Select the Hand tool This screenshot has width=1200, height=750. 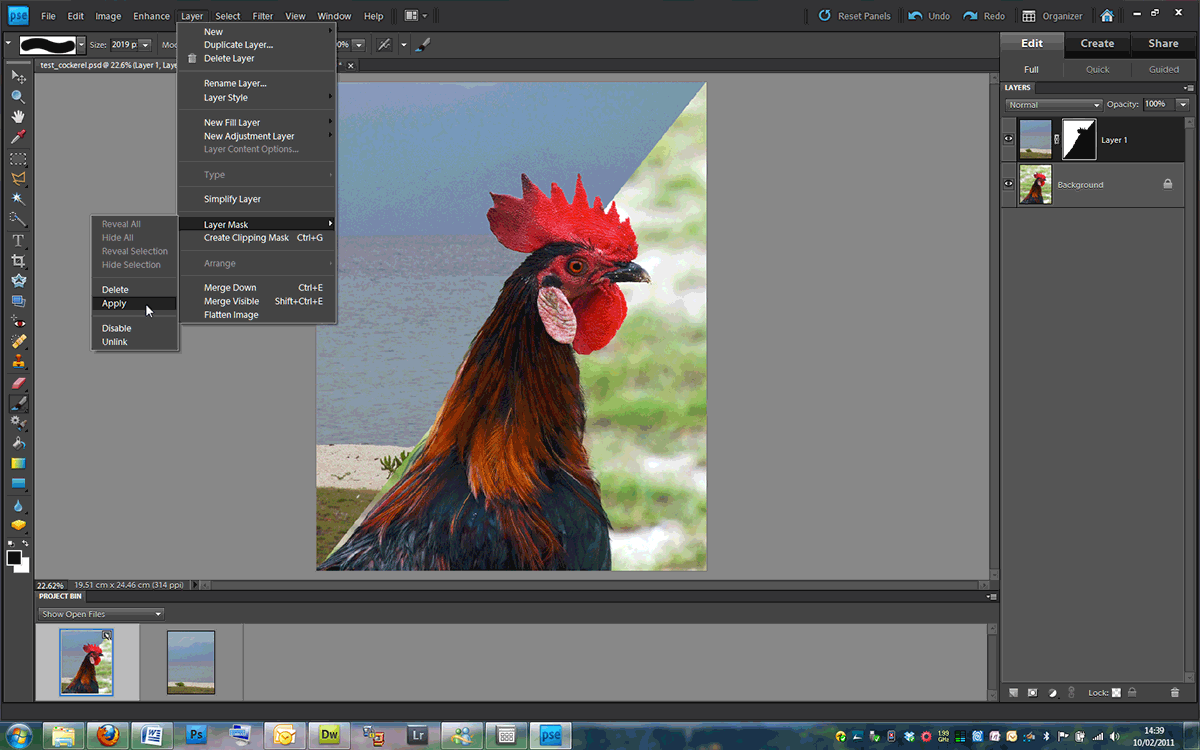pos(18,117)
